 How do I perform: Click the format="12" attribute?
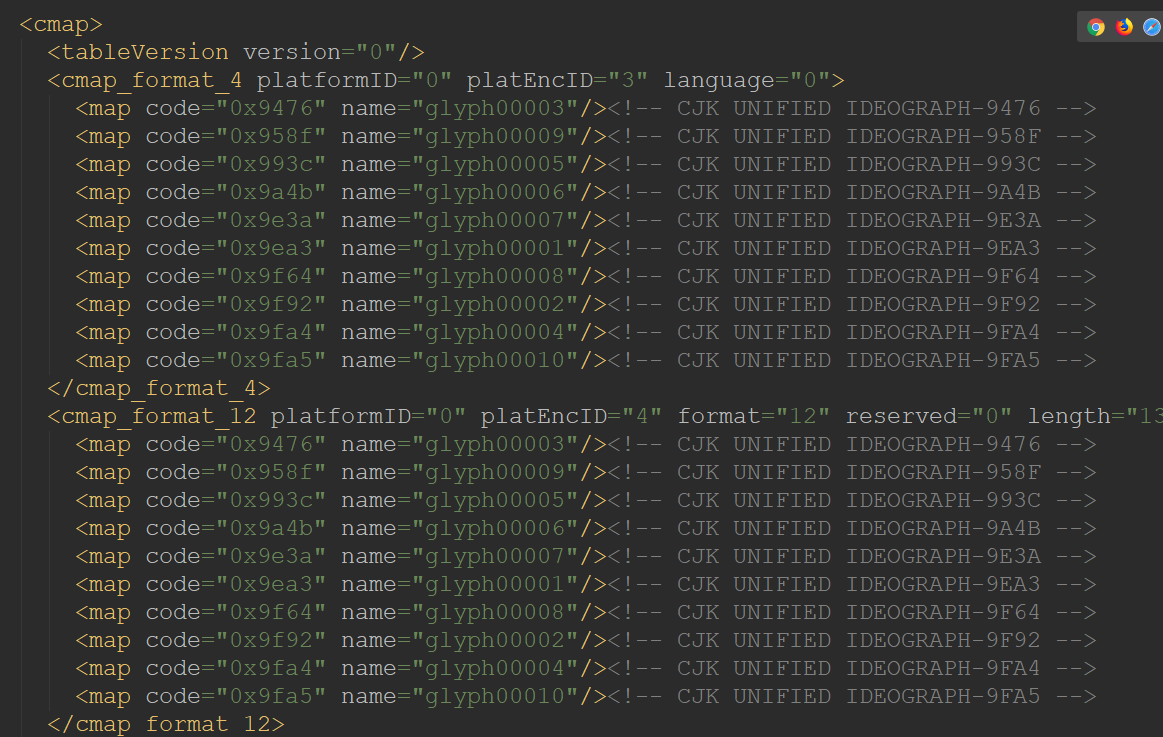tap(753, 416)
